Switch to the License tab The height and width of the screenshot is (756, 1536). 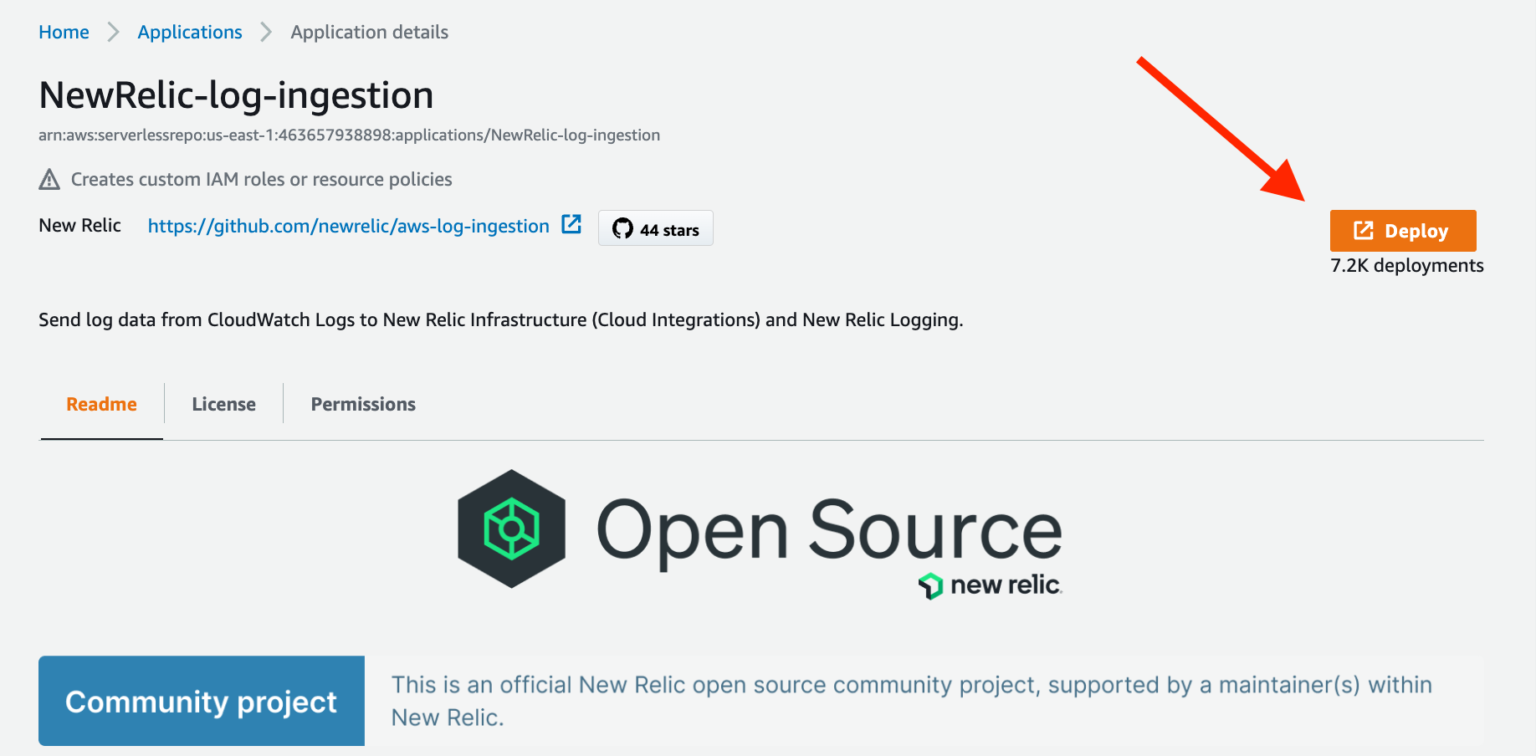tap(223, 403)
